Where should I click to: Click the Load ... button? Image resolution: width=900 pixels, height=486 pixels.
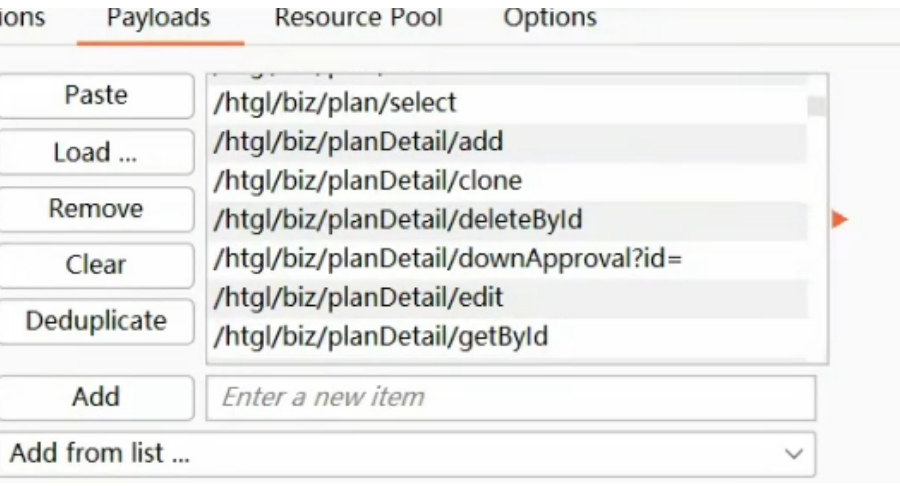point(96,153)
